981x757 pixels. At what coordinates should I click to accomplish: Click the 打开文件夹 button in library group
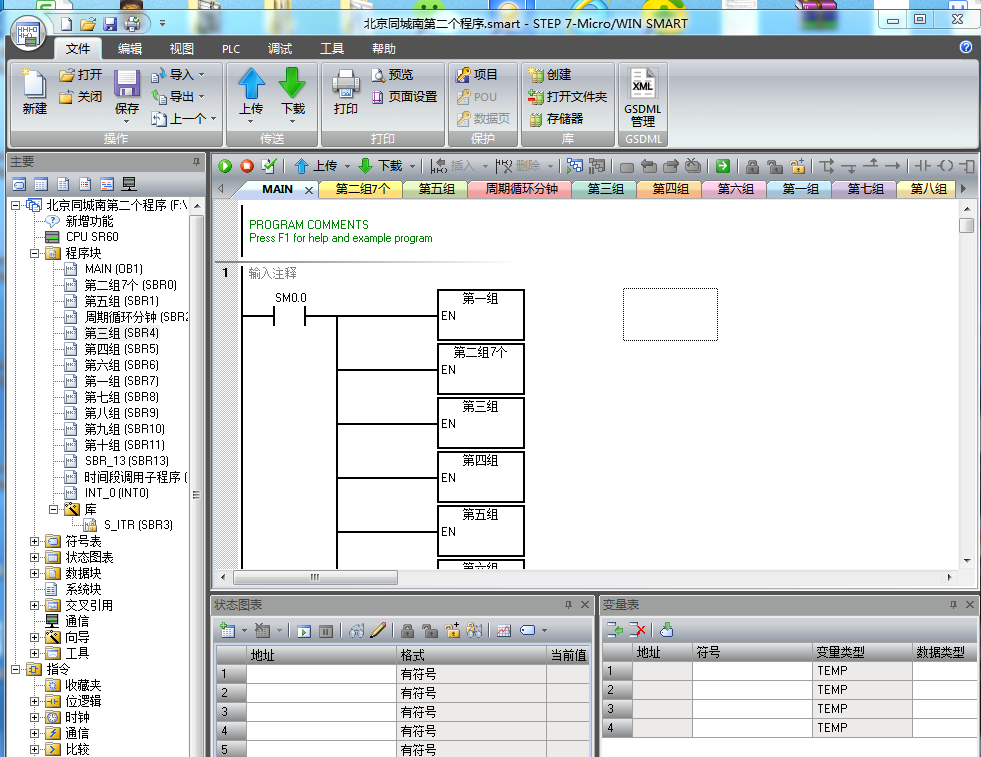coord(568,97)
